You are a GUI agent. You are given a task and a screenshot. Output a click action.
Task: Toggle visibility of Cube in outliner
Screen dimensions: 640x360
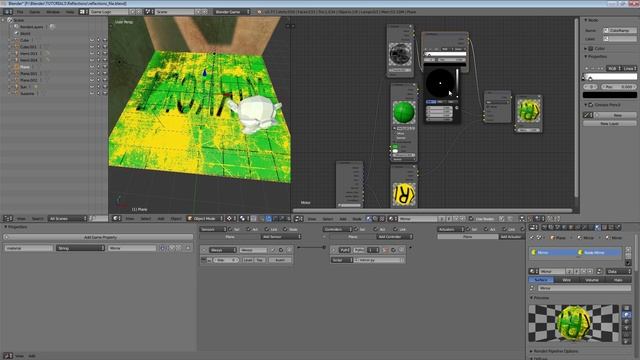pos(92,40)
